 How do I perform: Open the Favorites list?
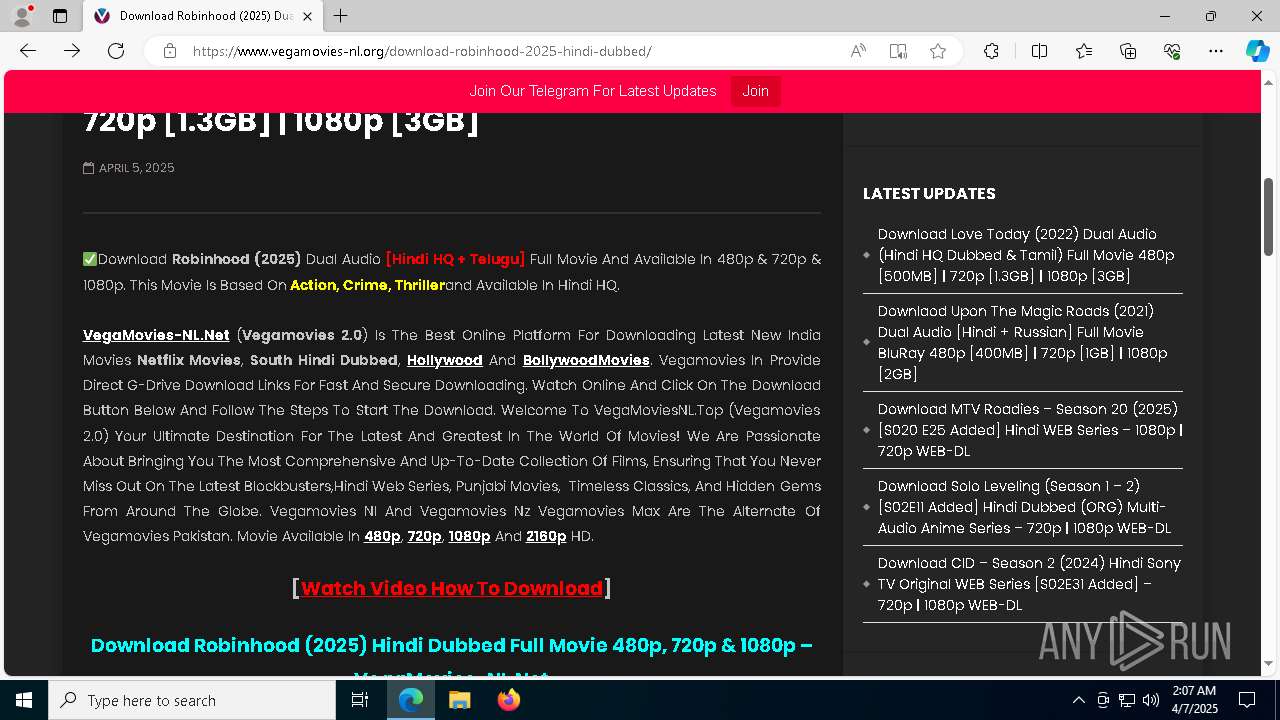tap(1084, 51)
